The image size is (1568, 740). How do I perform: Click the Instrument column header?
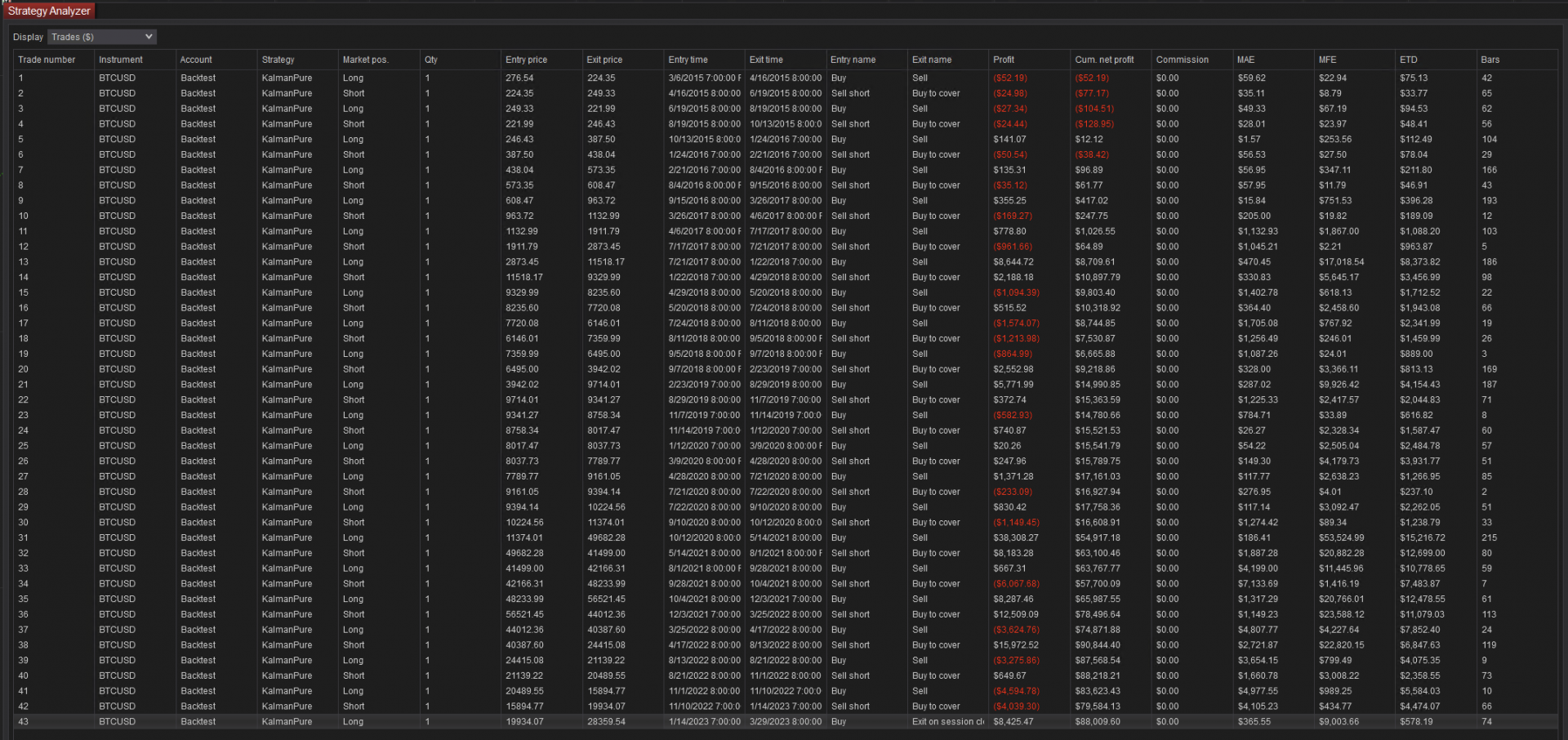121,60
